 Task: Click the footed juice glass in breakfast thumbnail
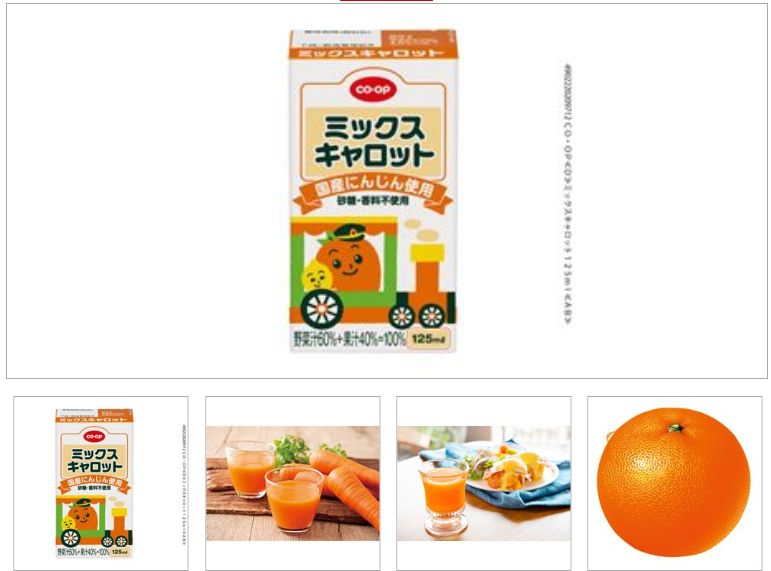point(444,497)
